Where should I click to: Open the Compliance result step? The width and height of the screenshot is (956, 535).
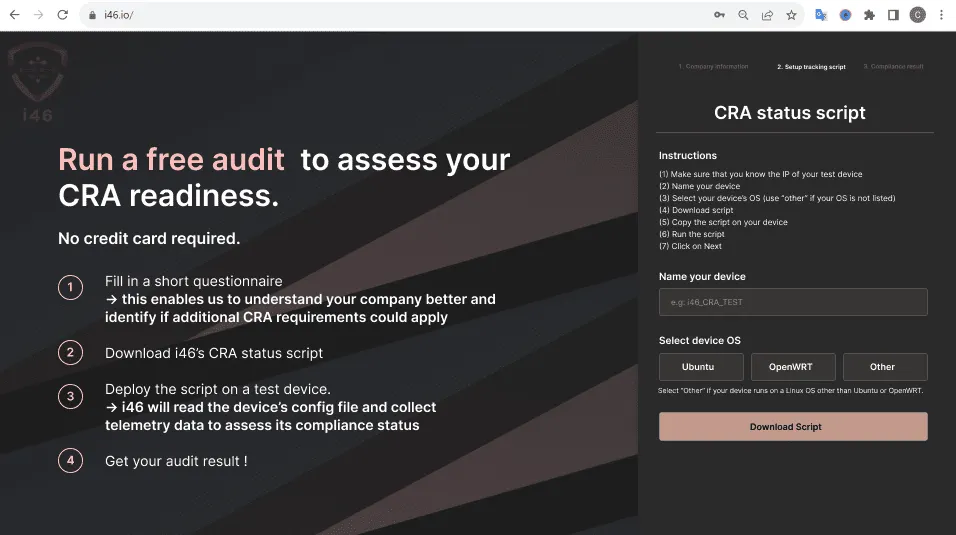tap(894, 67)
